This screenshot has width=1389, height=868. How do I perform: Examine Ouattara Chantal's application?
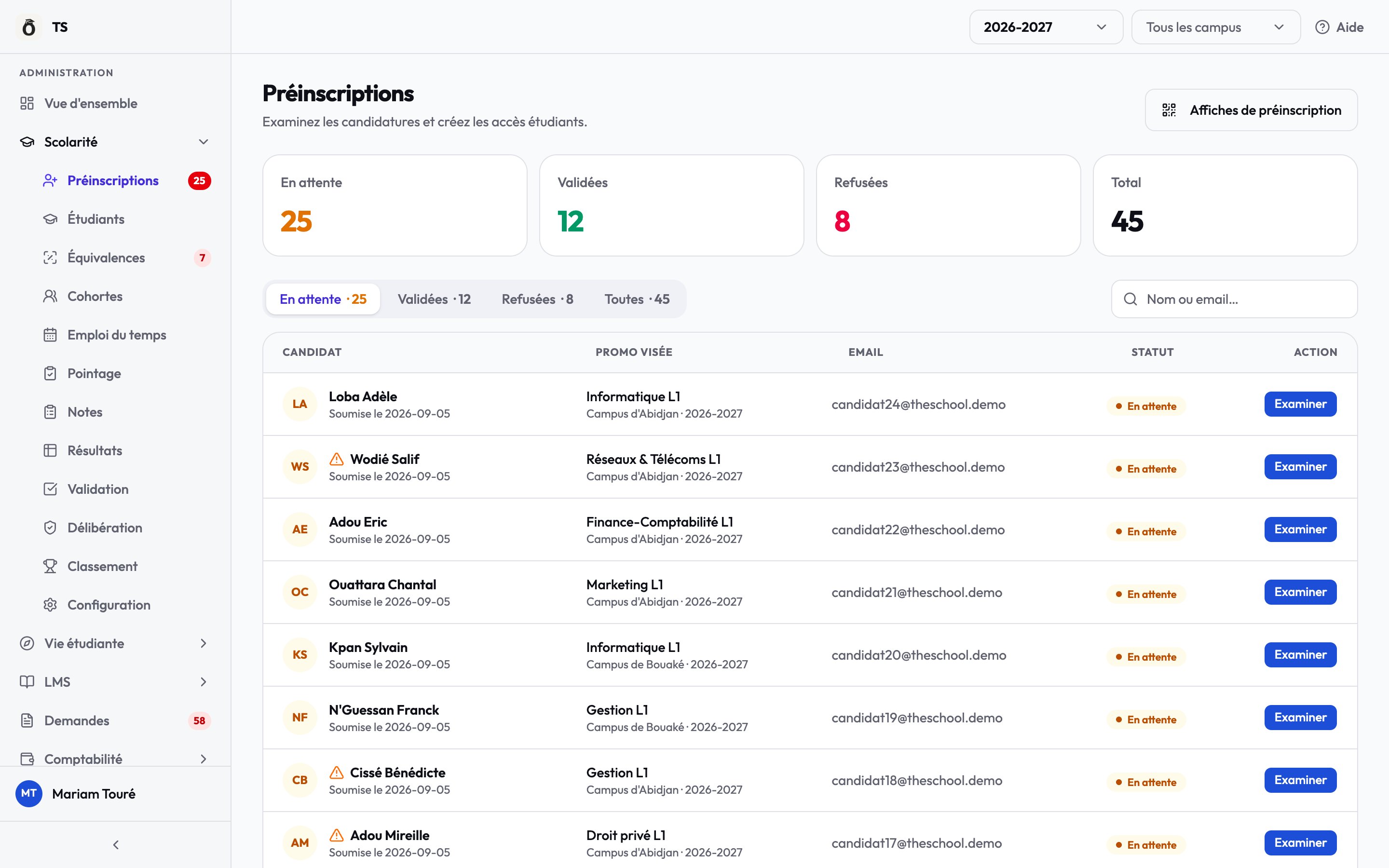[1300, 592]
